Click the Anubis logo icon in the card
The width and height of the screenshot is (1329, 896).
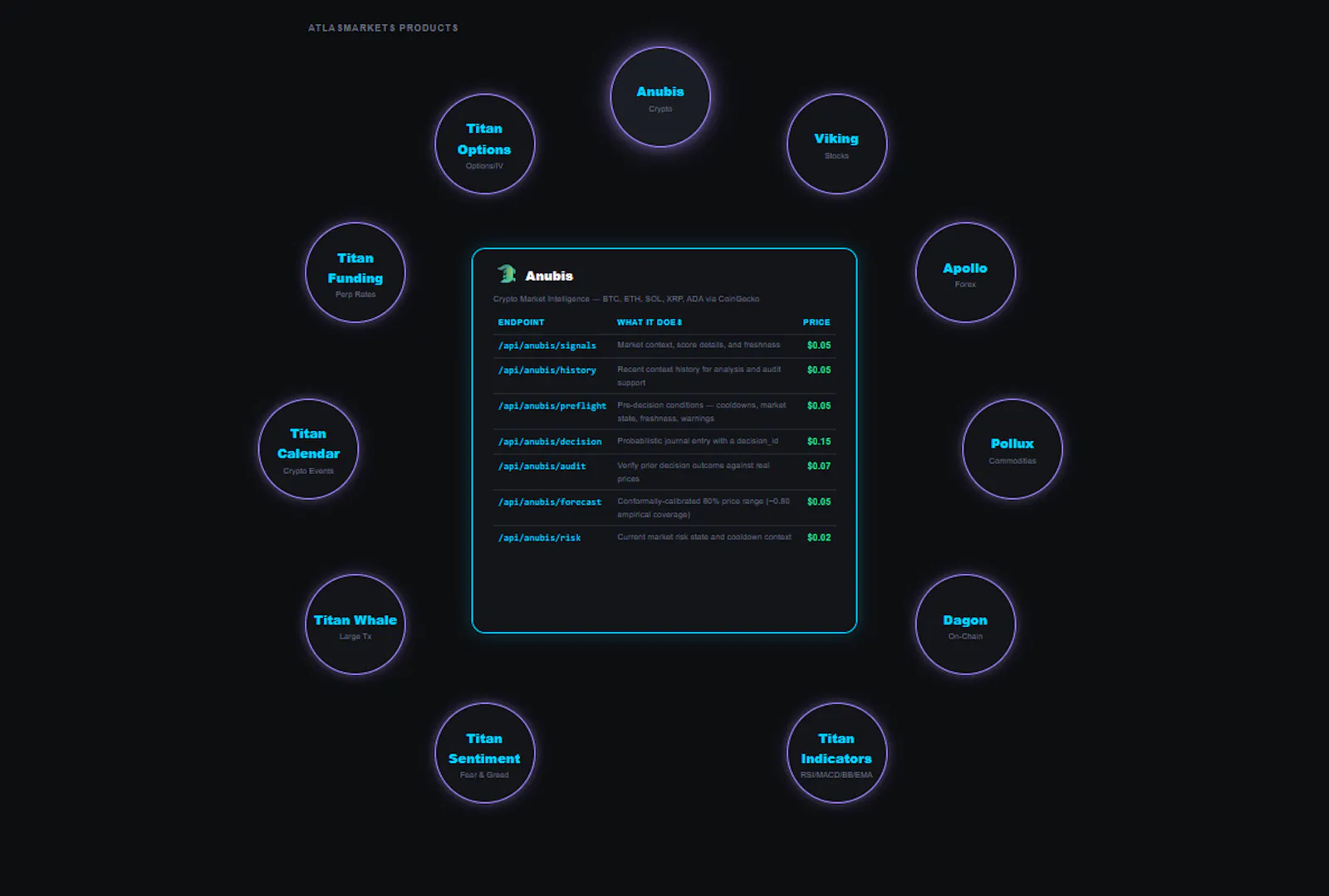click(x=507, y=274)
